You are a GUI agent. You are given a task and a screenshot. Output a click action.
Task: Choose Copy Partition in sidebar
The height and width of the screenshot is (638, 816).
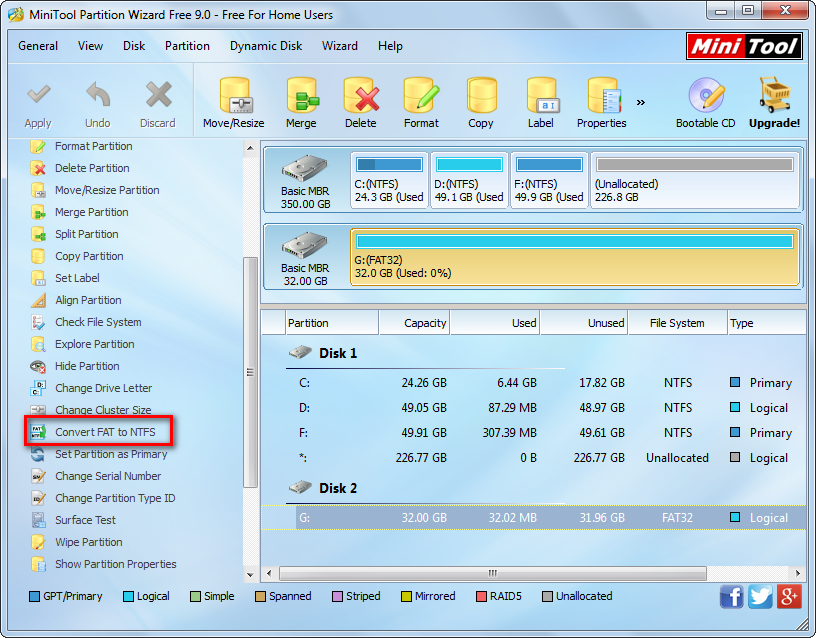coord(89,257)
